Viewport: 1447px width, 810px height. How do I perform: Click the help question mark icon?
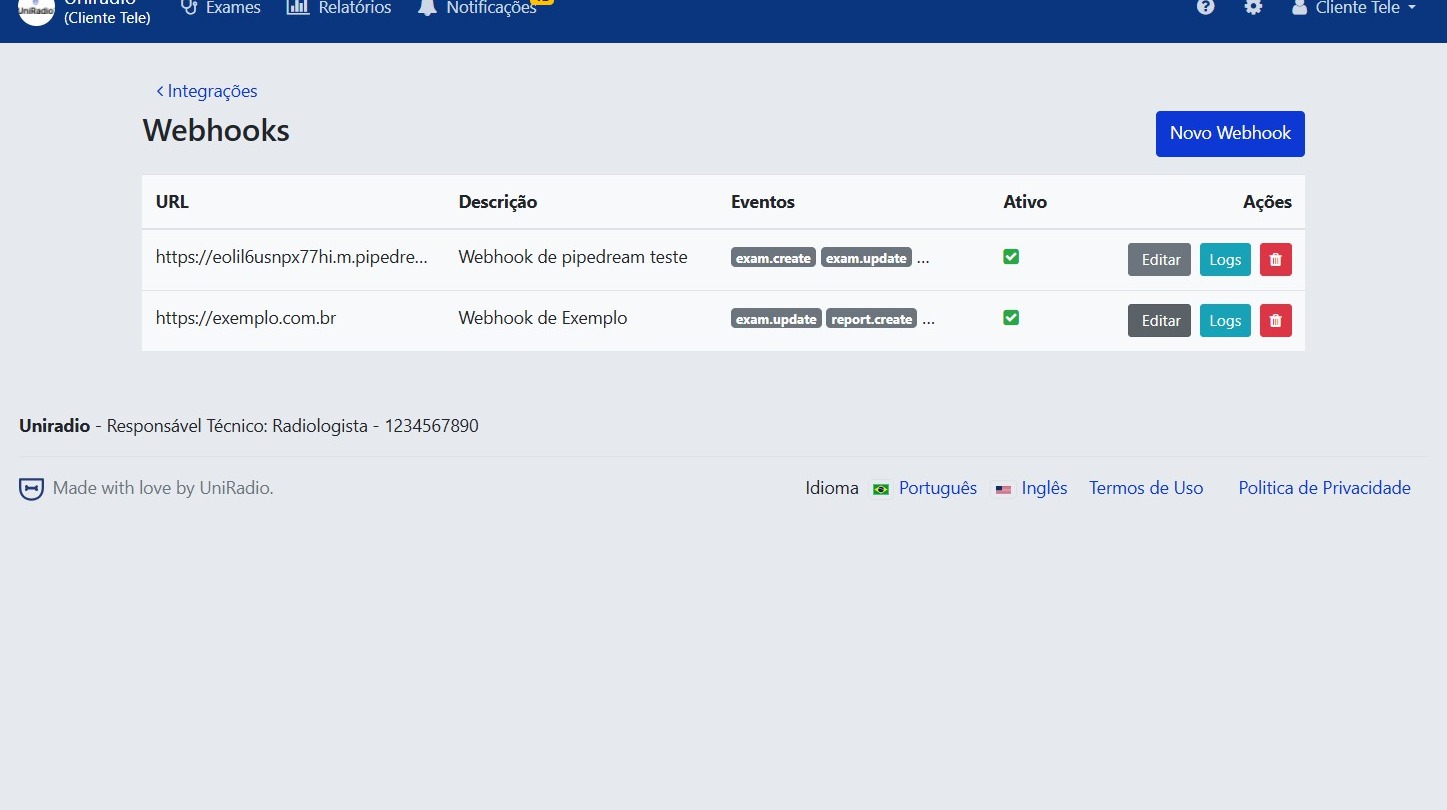point(1205,8)
